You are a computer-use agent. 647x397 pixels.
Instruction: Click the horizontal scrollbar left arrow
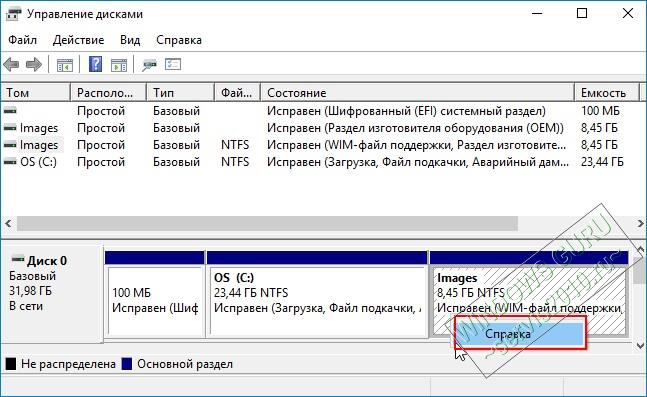(8, 223)
